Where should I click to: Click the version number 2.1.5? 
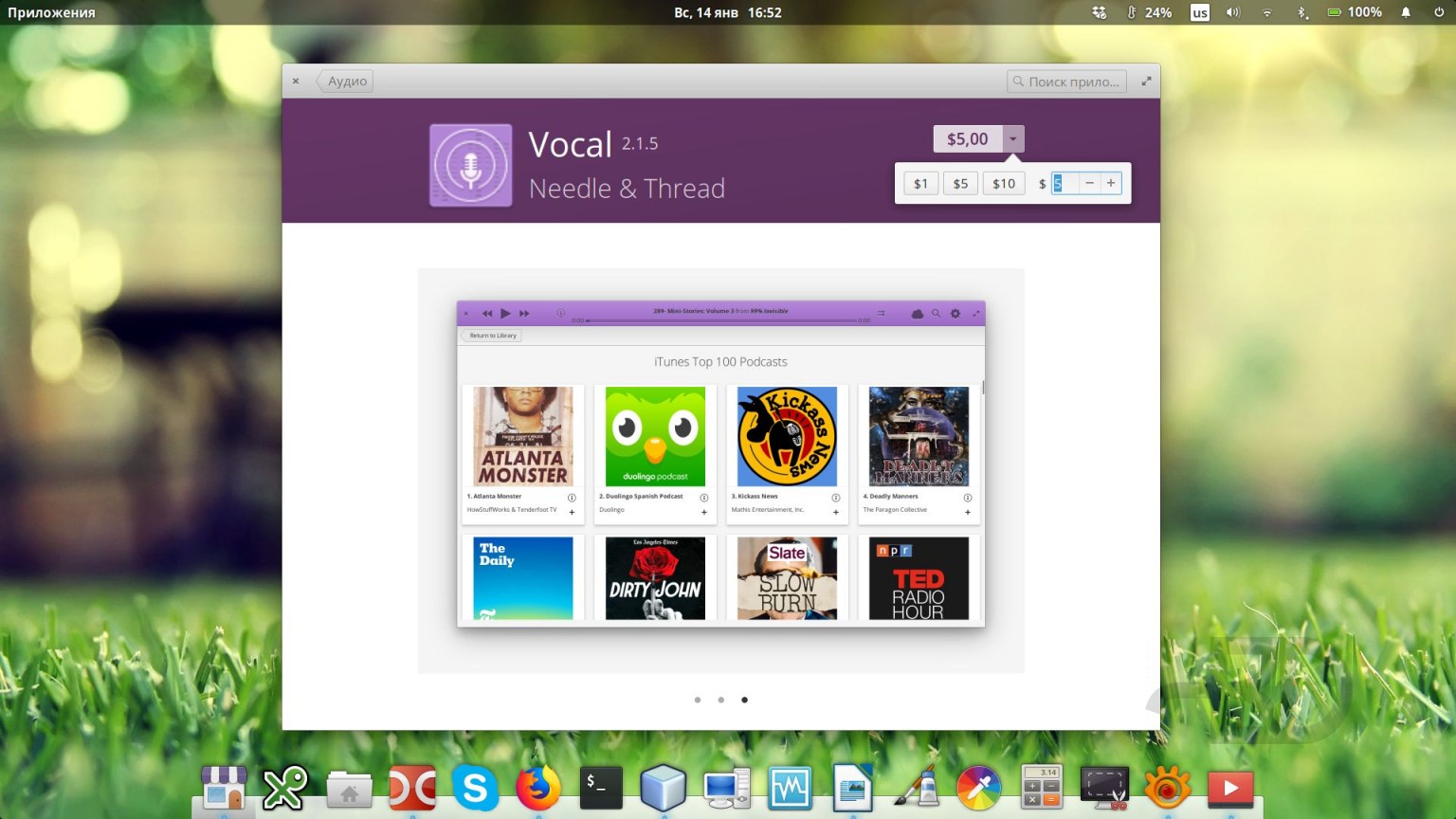pyautogui.click(x=640, y=144)
